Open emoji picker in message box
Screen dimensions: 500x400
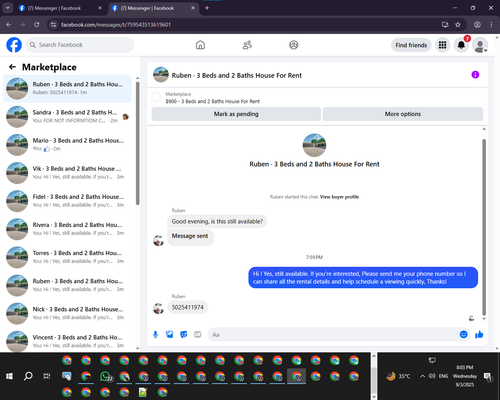[x=463, y=334]
